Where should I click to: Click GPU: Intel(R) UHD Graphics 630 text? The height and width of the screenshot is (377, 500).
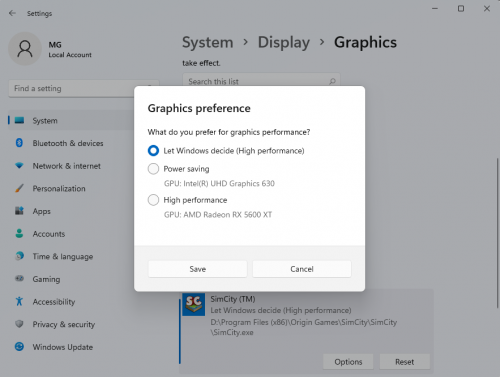[219, 184]
